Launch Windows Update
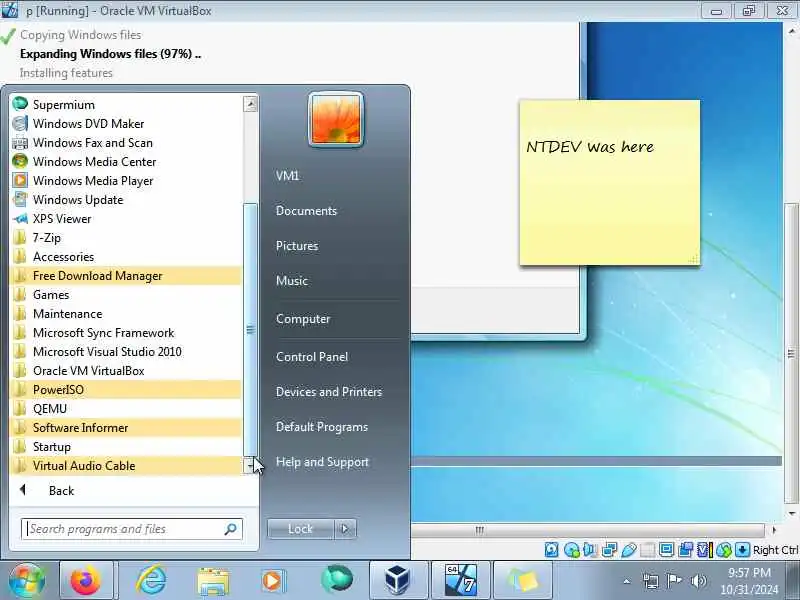The height and width of the screenshot is (600, 800). pos(126,199)
